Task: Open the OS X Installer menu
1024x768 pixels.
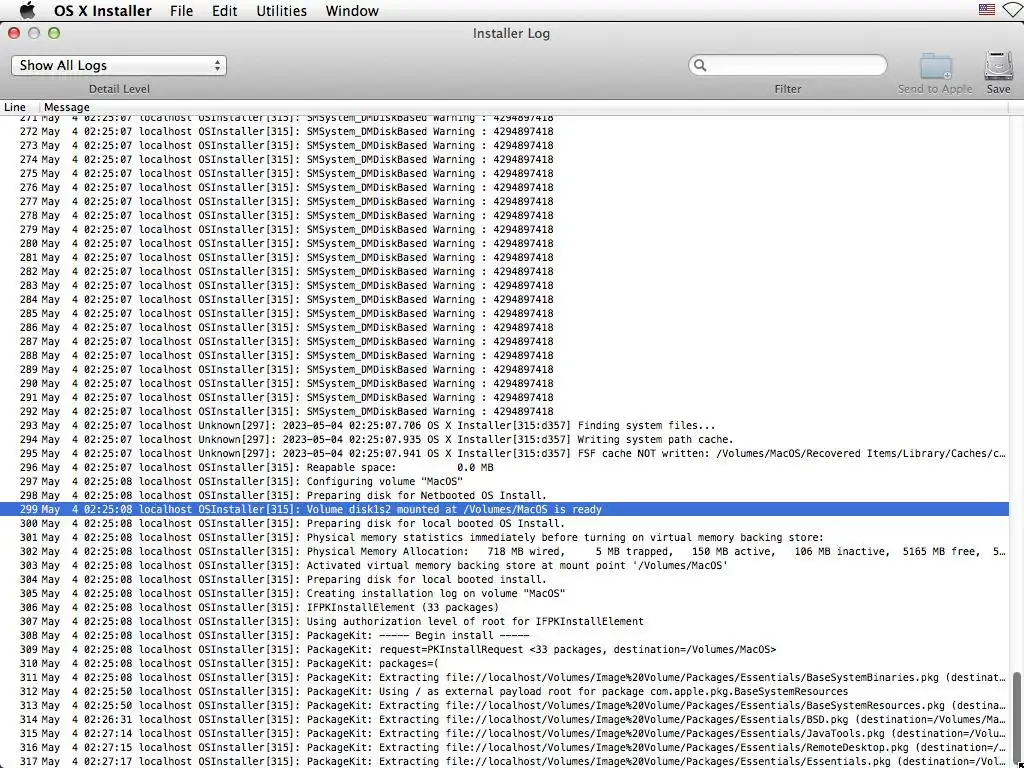Action: (x=103, y=10)
